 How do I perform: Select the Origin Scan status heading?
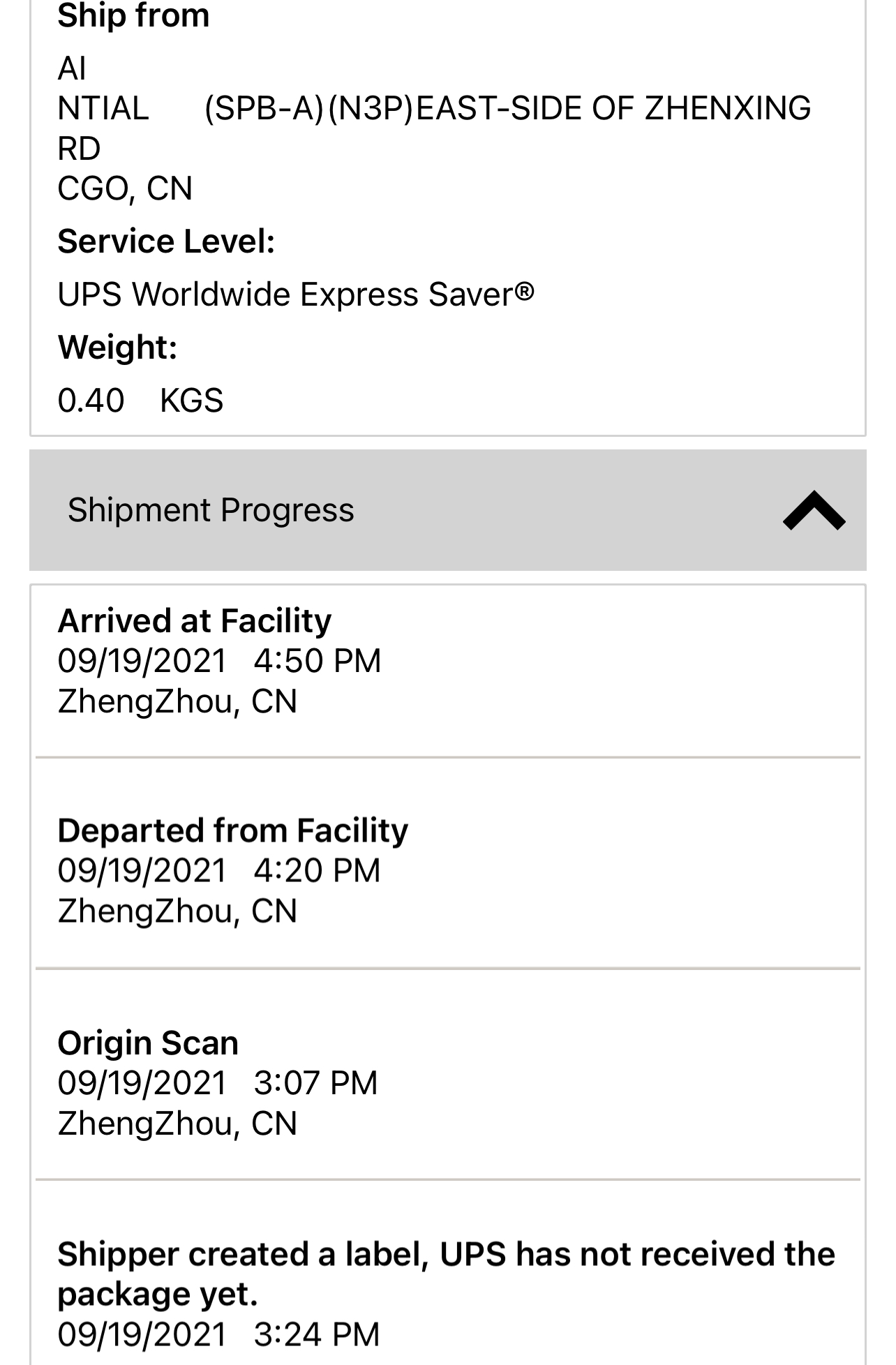point(148,1043)
